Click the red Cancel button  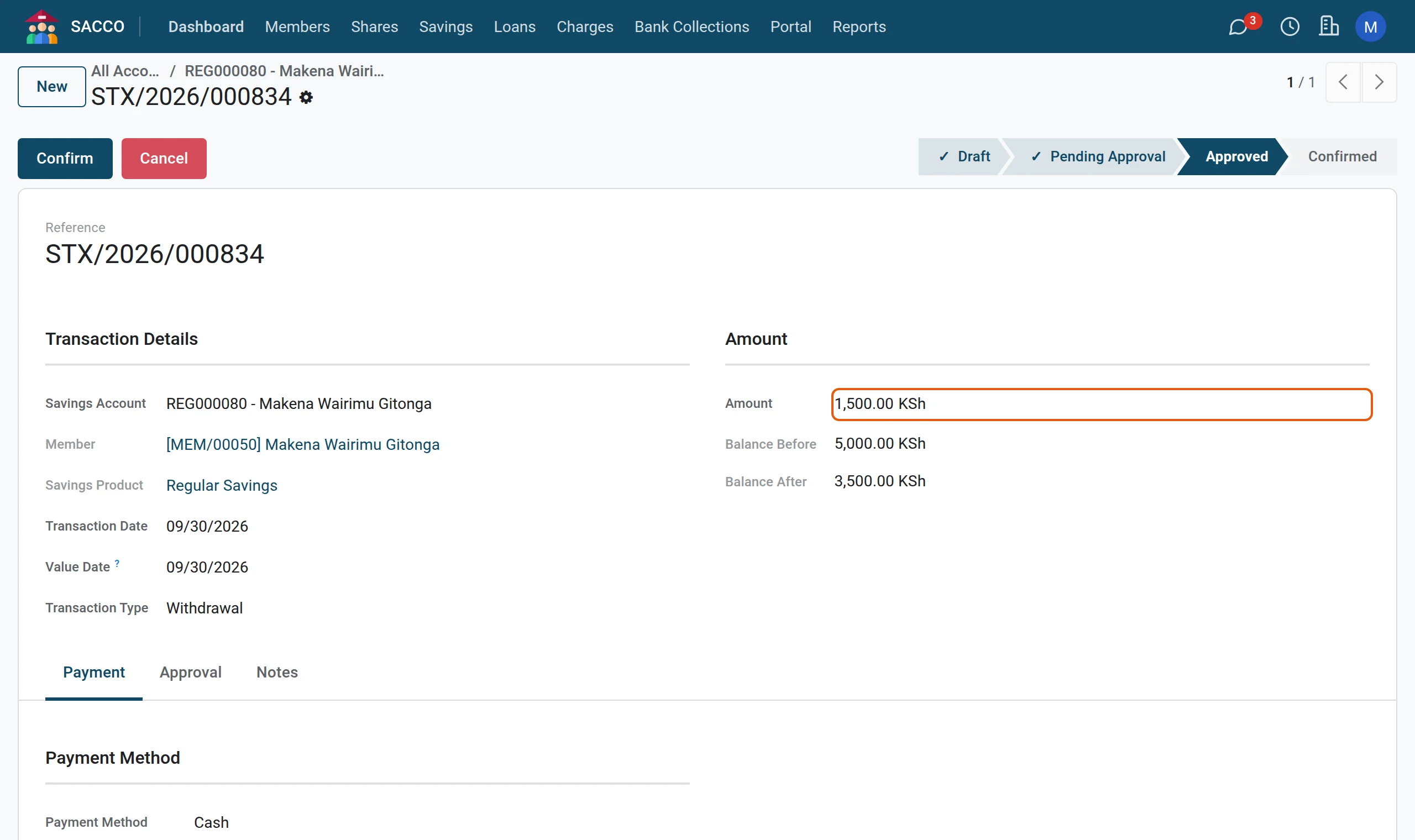(x=164, y=159)
